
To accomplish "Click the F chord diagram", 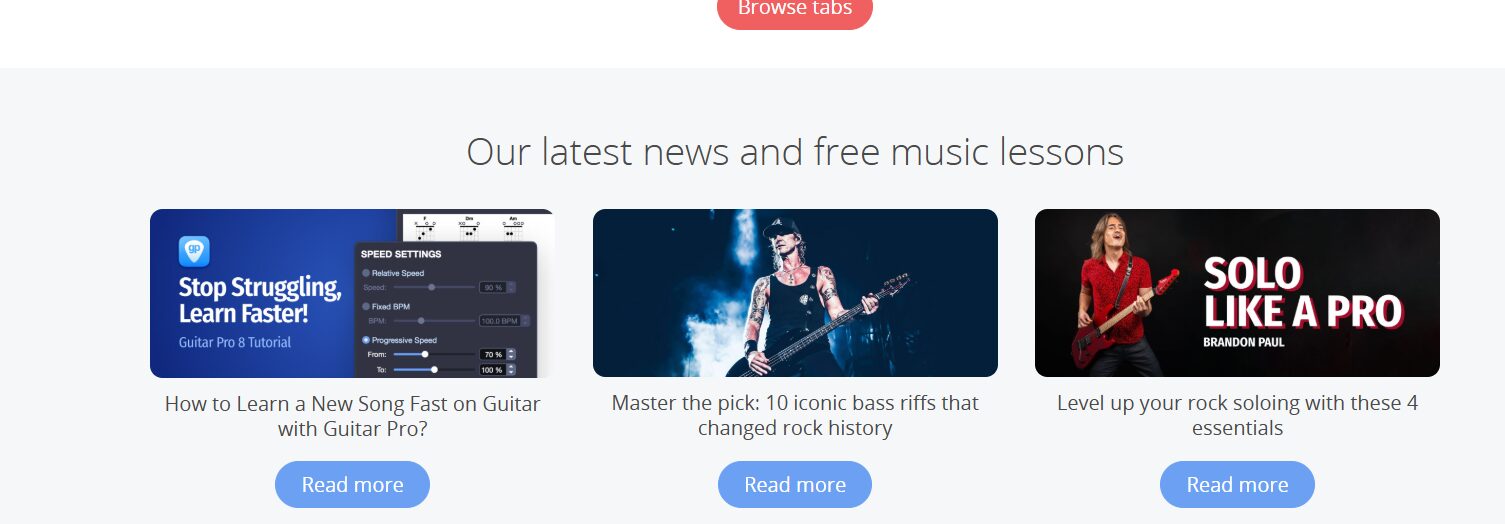I will (425, 228).
